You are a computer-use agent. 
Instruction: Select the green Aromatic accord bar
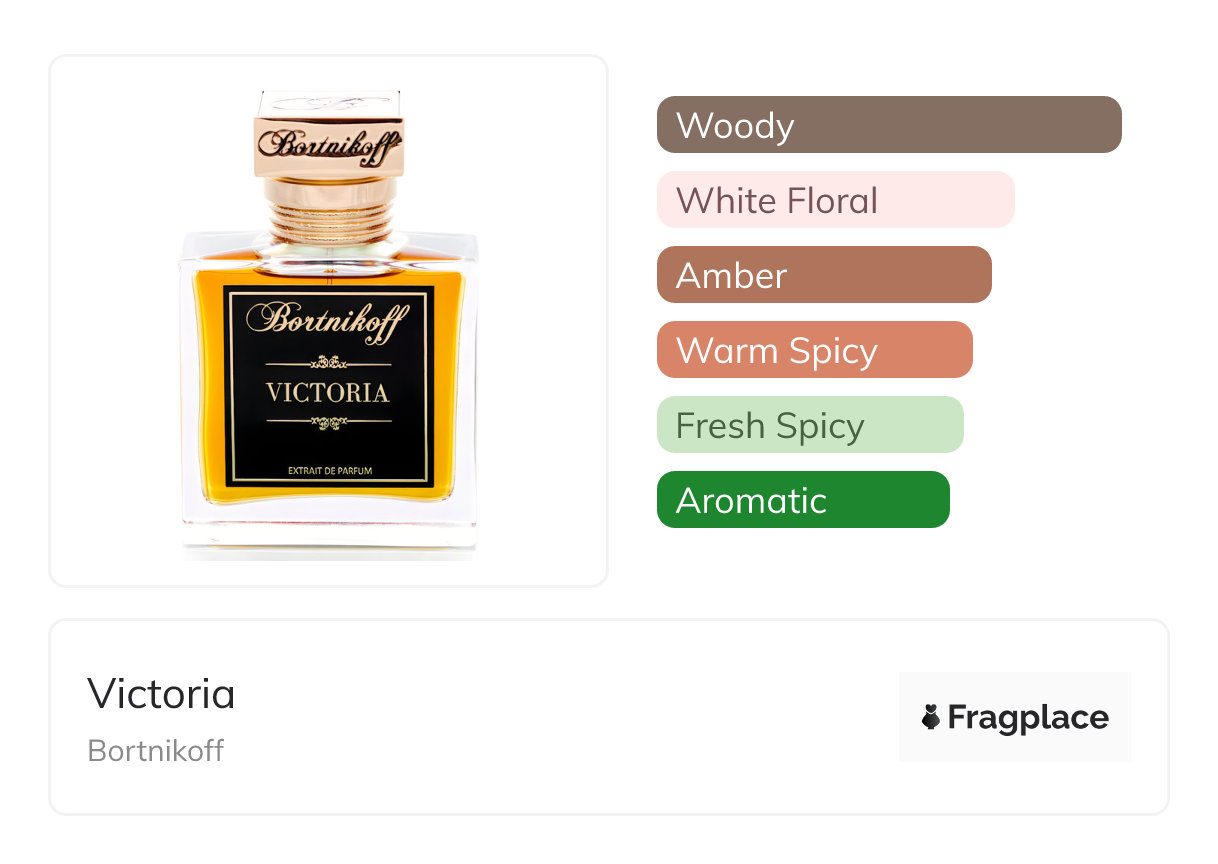[x=802, y=500]
